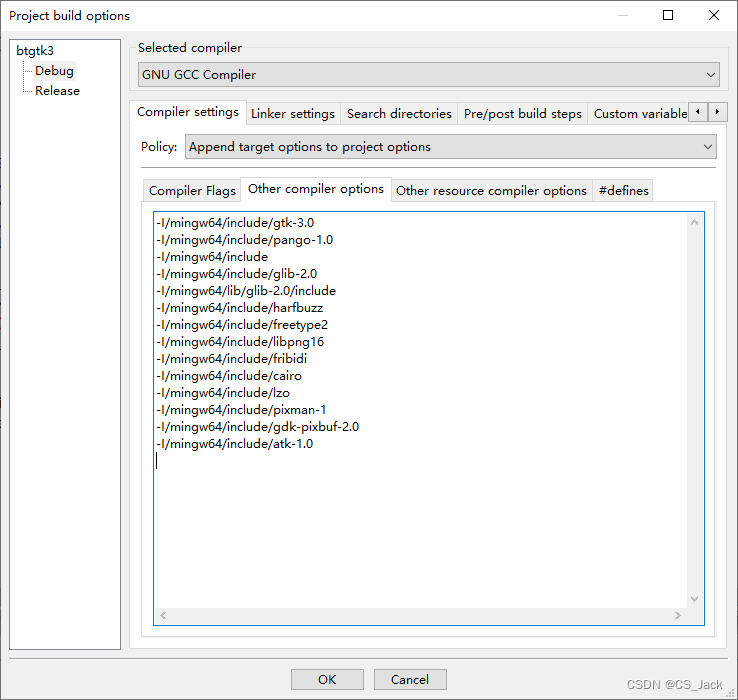738x700 pixels.
Task: Click the fribidi include line
Action: coord(232,359)
